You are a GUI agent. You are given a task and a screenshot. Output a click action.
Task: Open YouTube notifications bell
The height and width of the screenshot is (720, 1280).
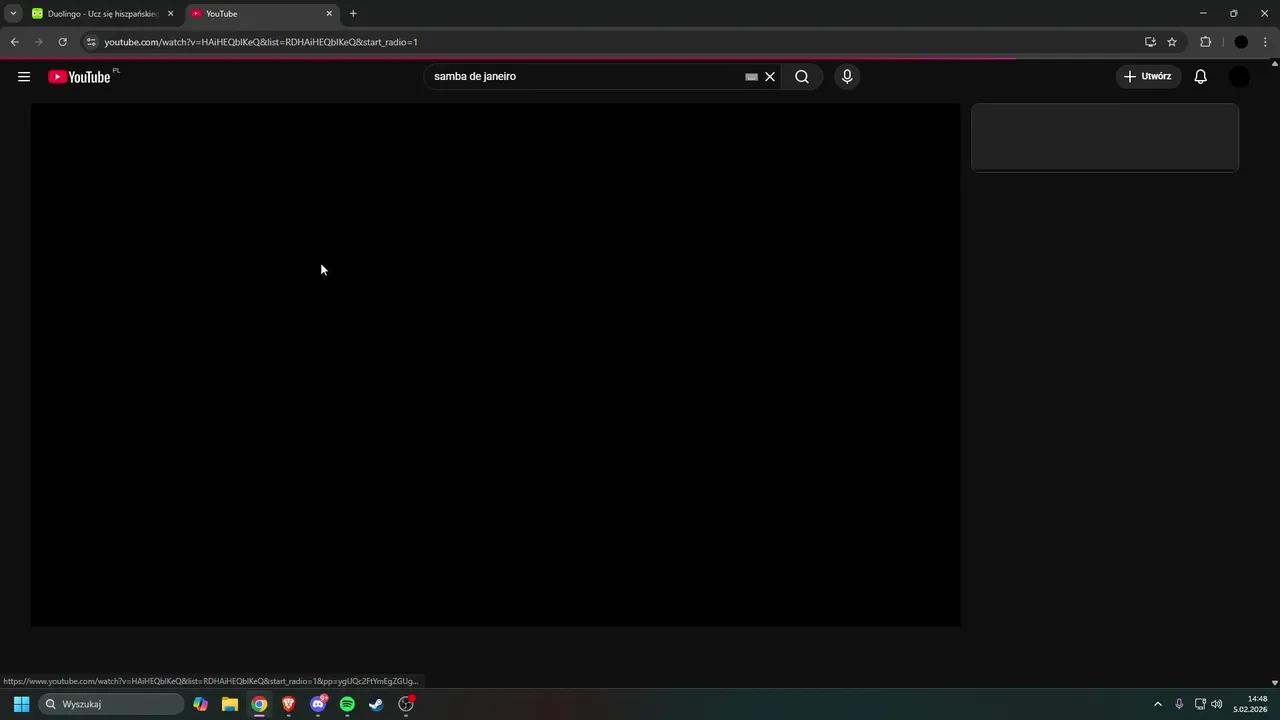[1201, 77]
